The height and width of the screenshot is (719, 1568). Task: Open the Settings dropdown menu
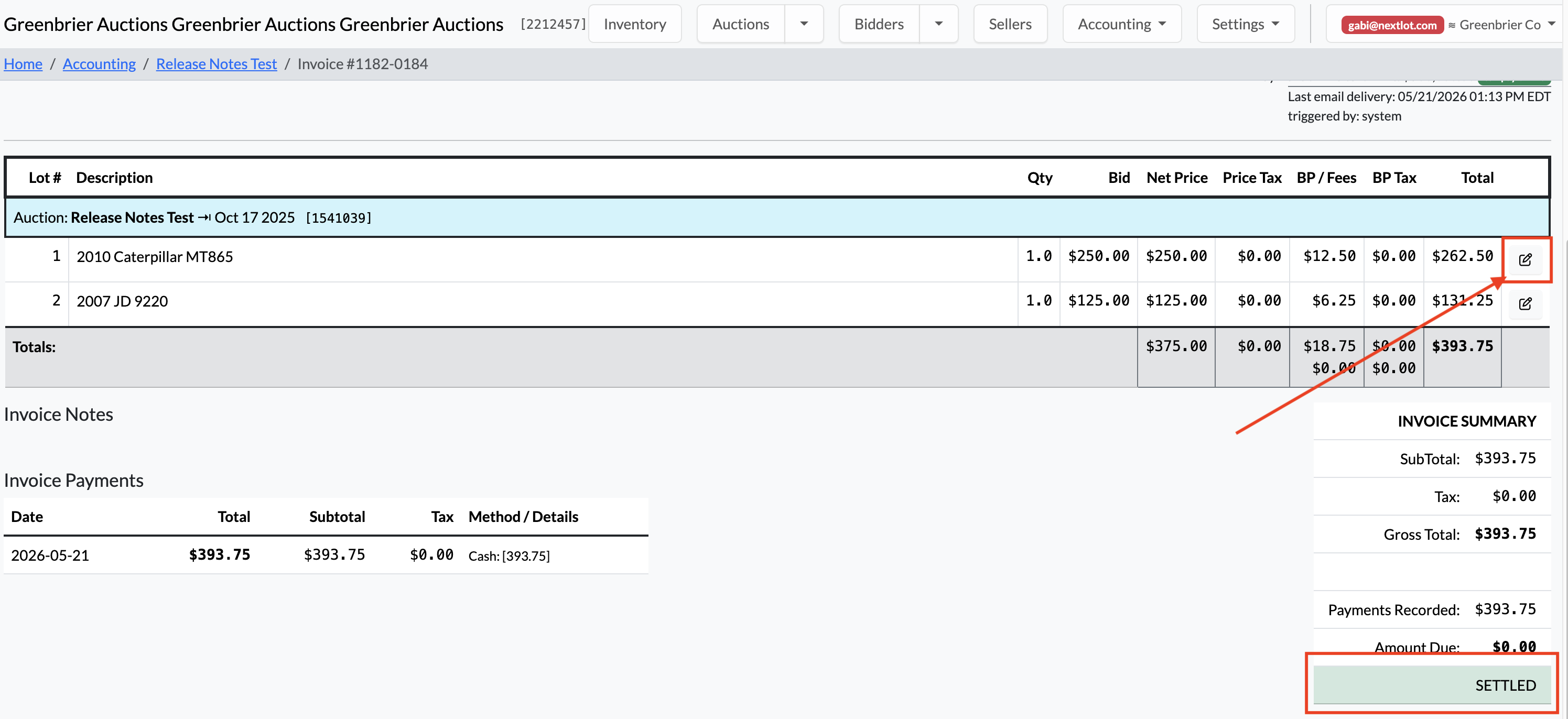tap(1245, 24)
